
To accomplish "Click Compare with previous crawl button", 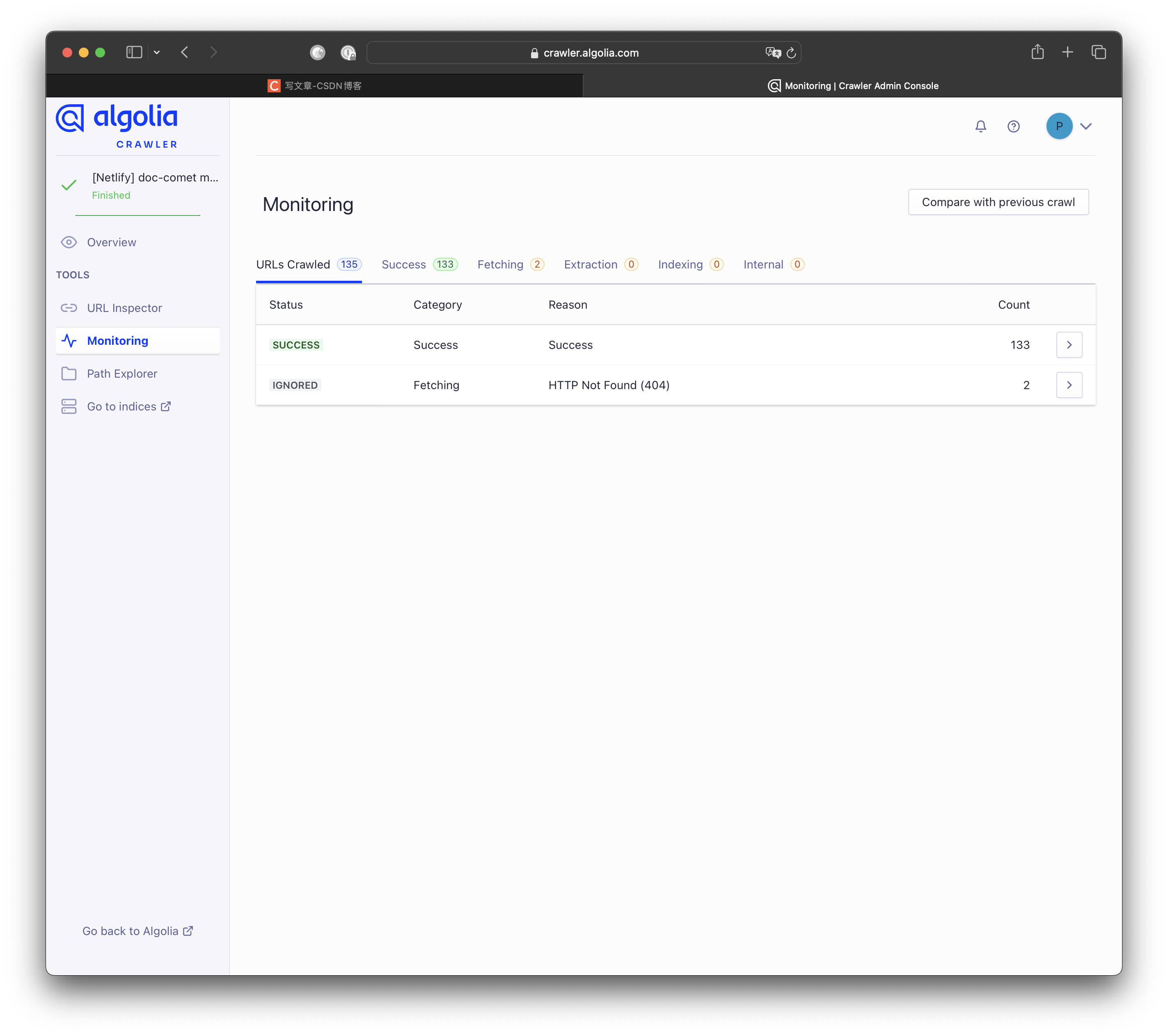I will [x=998, y=202].
